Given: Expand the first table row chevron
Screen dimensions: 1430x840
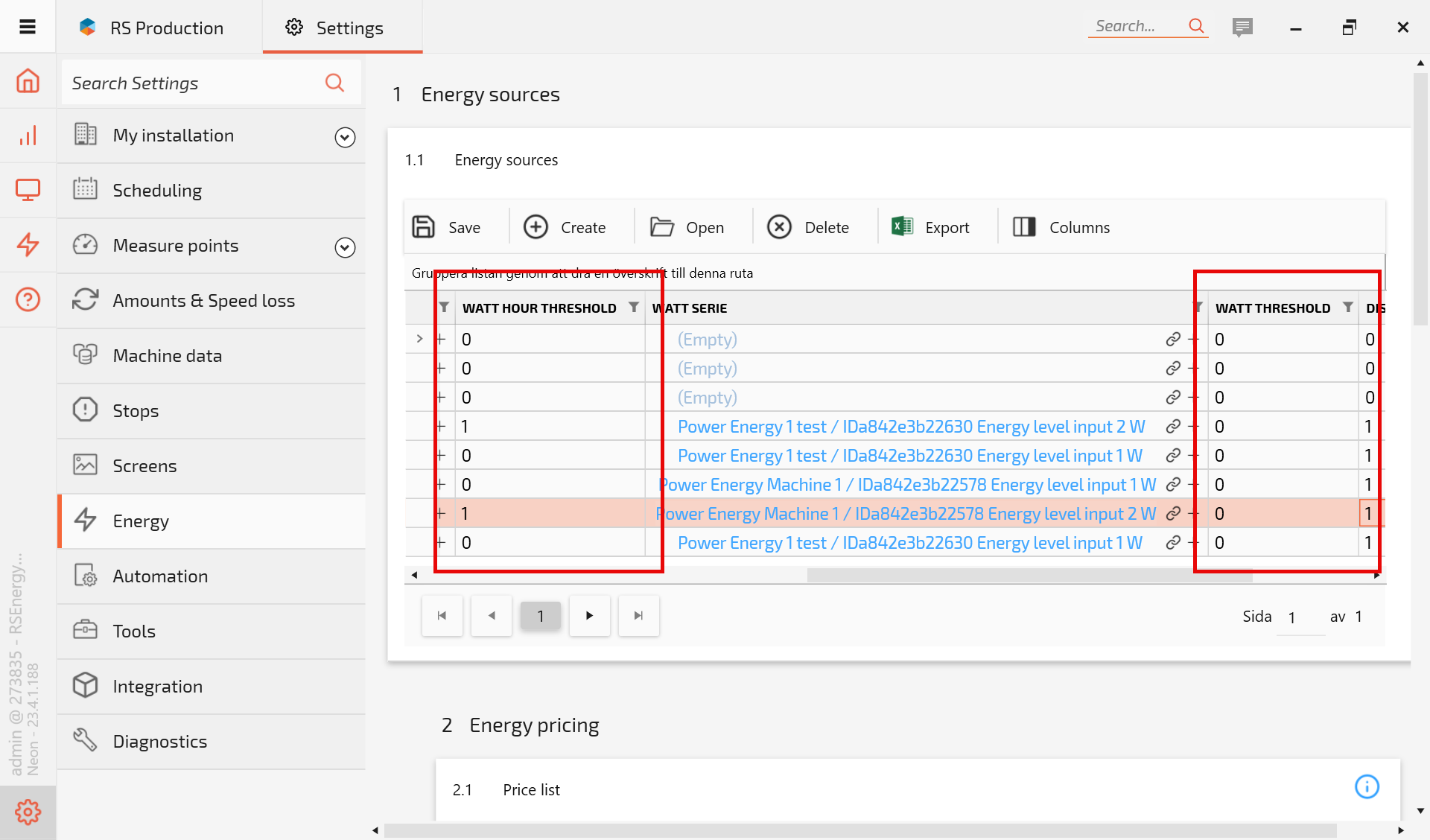Looking at the screenshot, I should click(419, 339).
